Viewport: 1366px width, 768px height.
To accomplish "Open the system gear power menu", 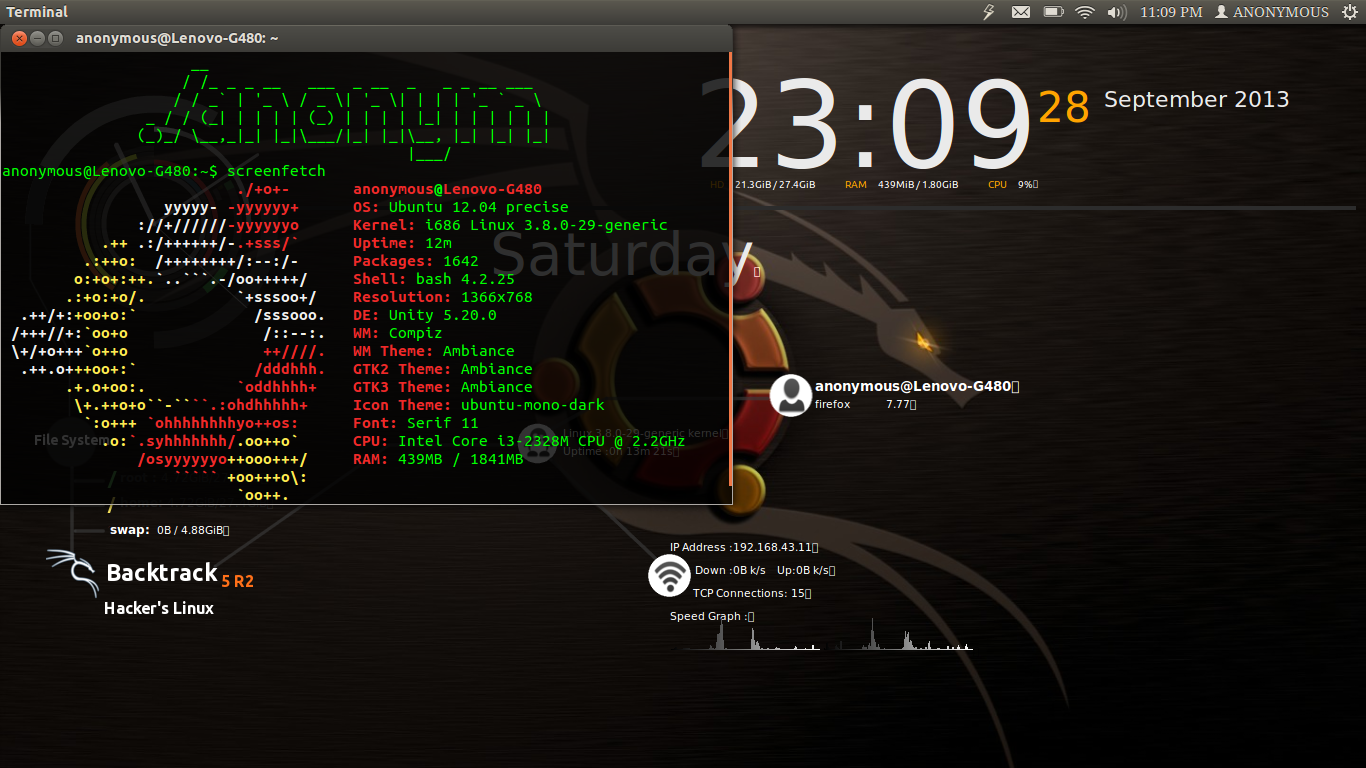I will 1351,12.
